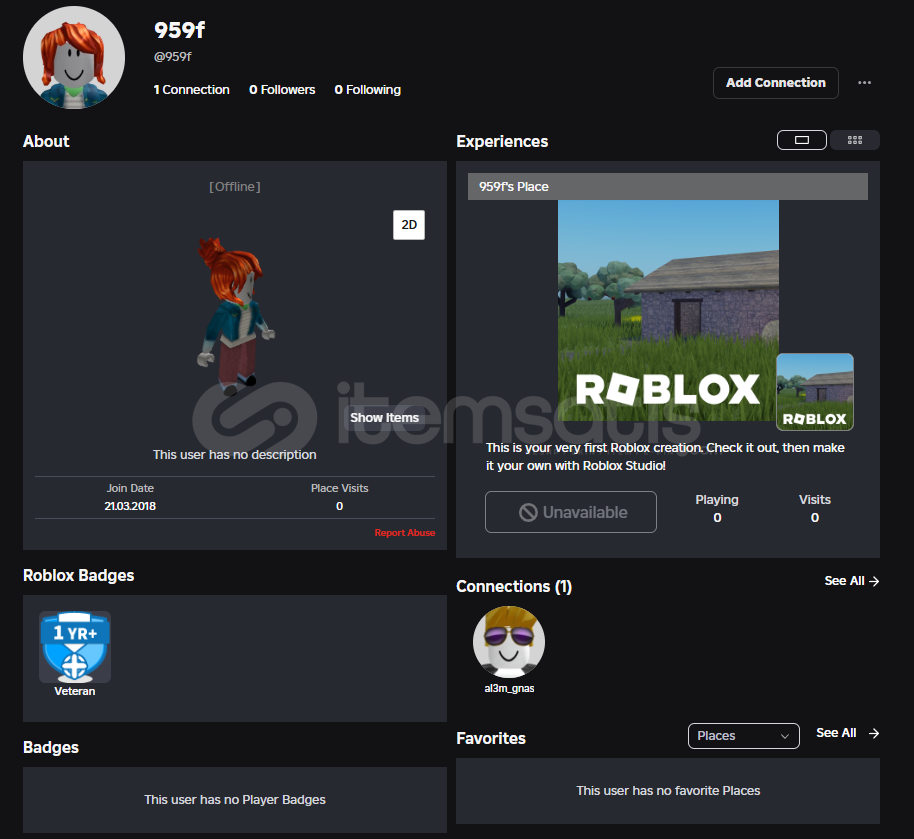The width and height of the screenshot is (914, 839).
Task: Click the Veteran badge label
Action: (x=75, y=691)
